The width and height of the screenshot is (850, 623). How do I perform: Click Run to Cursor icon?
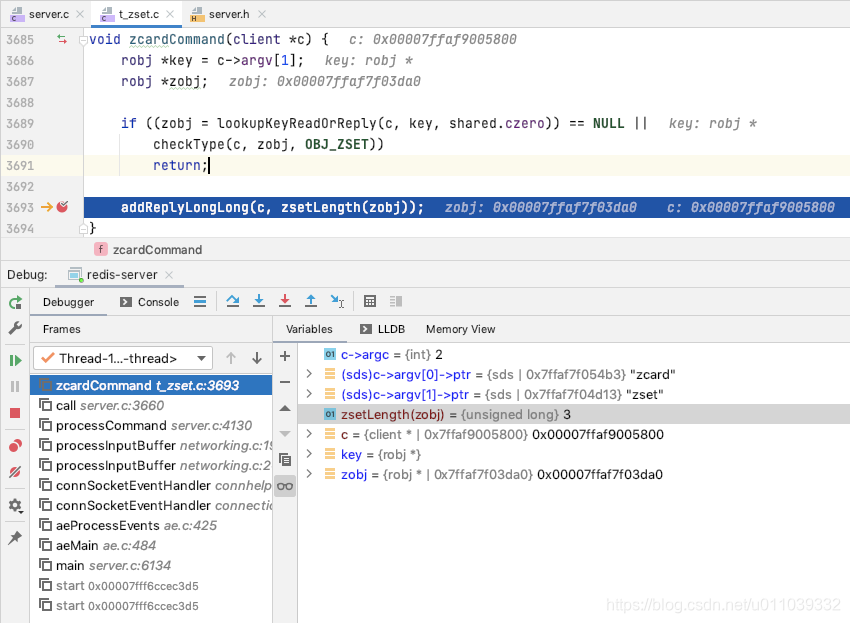point(337,301)
